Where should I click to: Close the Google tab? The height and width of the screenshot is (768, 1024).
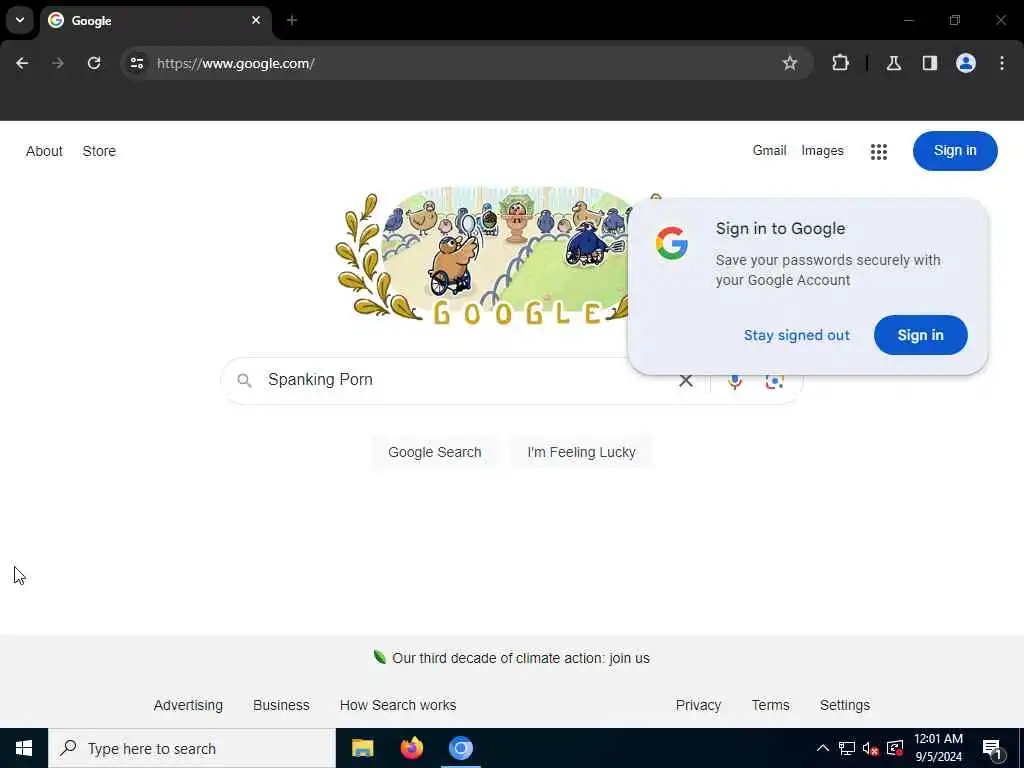pos(256,20)
